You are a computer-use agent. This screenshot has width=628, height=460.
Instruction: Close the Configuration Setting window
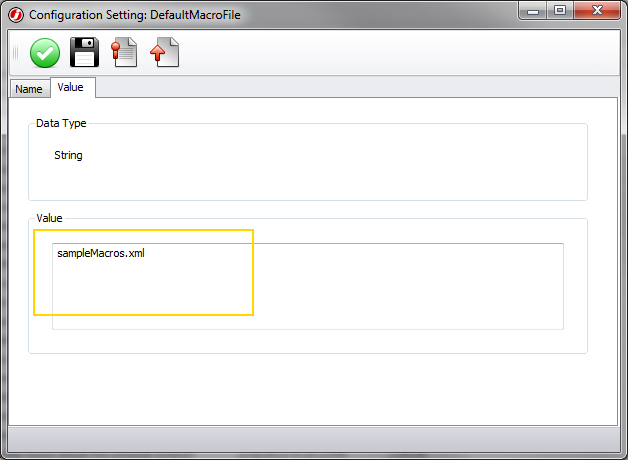(x=597, y=10)
